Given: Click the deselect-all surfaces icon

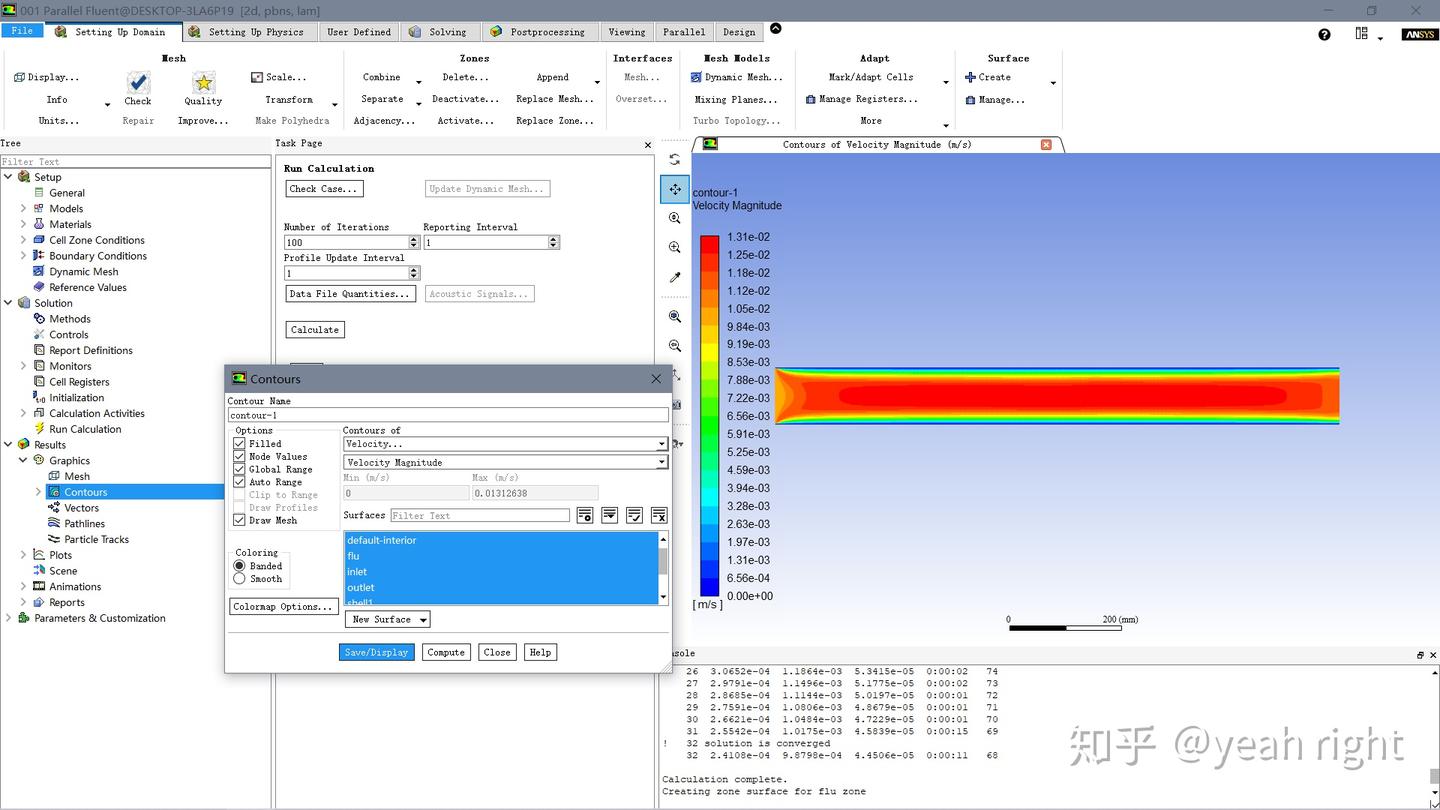Looking at the screenshot, I should point(659,515).
